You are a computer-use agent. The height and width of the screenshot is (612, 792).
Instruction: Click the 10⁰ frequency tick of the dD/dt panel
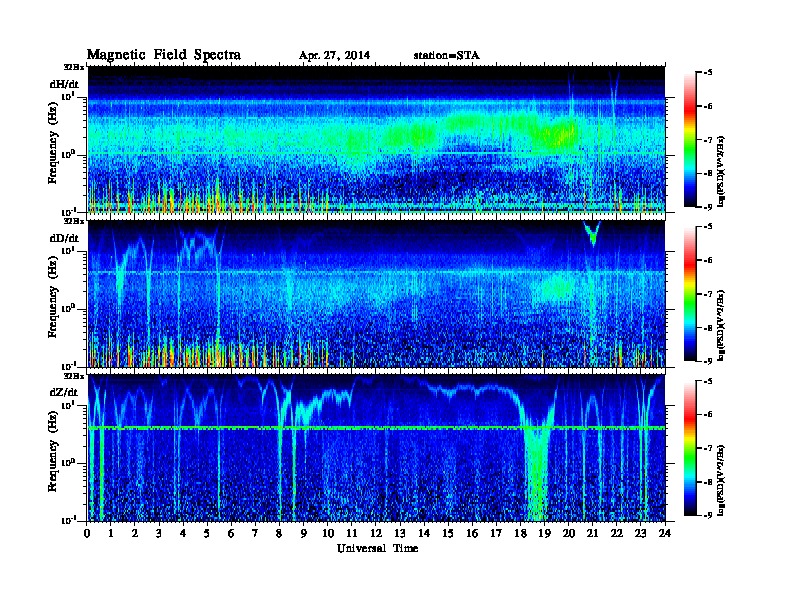click(68, 309)
